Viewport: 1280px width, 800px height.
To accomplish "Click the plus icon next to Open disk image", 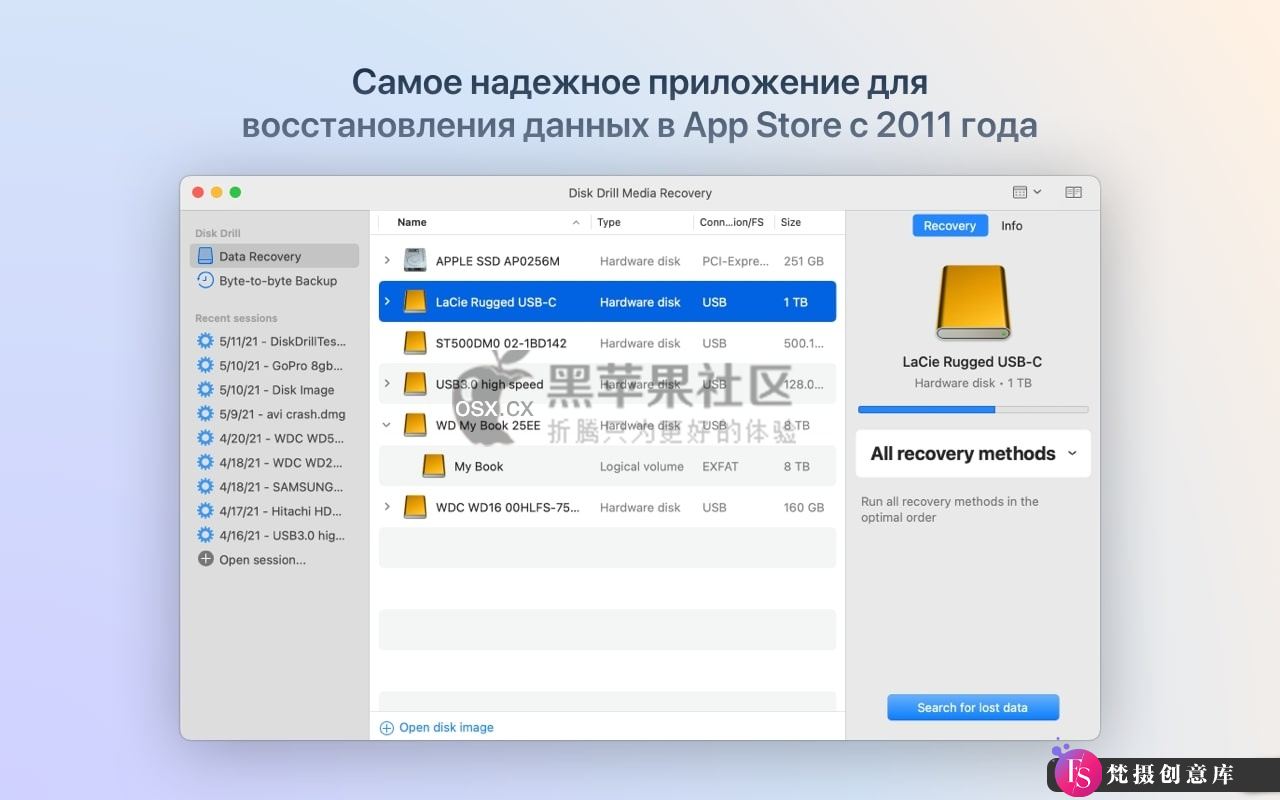I will [x=387, y=728].
